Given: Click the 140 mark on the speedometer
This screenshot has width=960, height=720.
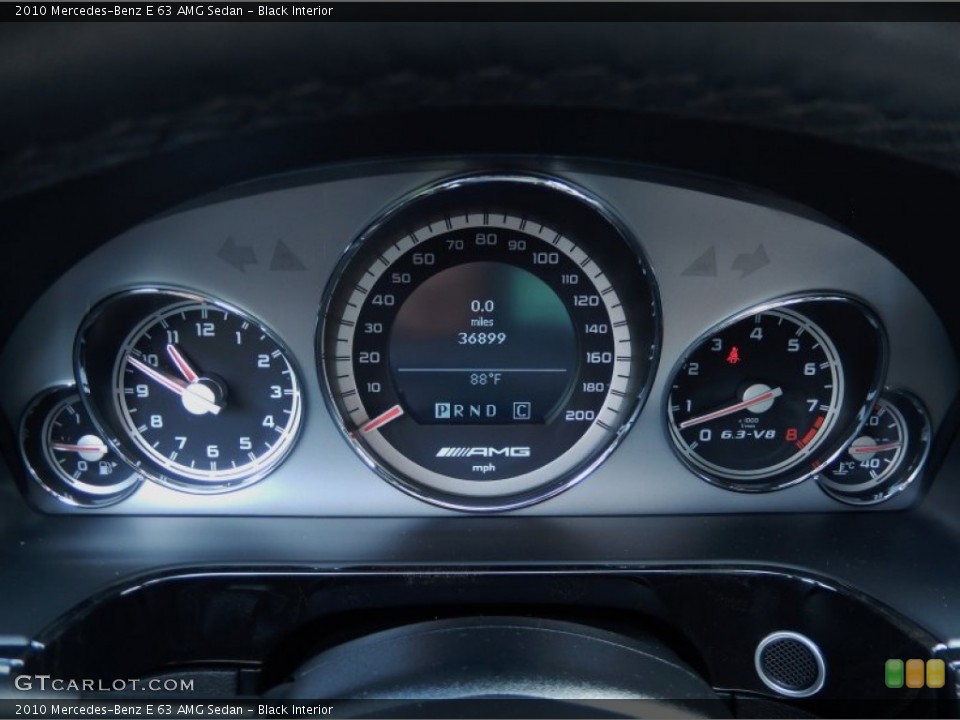Looking at the screenshot, I should (596, 329).
